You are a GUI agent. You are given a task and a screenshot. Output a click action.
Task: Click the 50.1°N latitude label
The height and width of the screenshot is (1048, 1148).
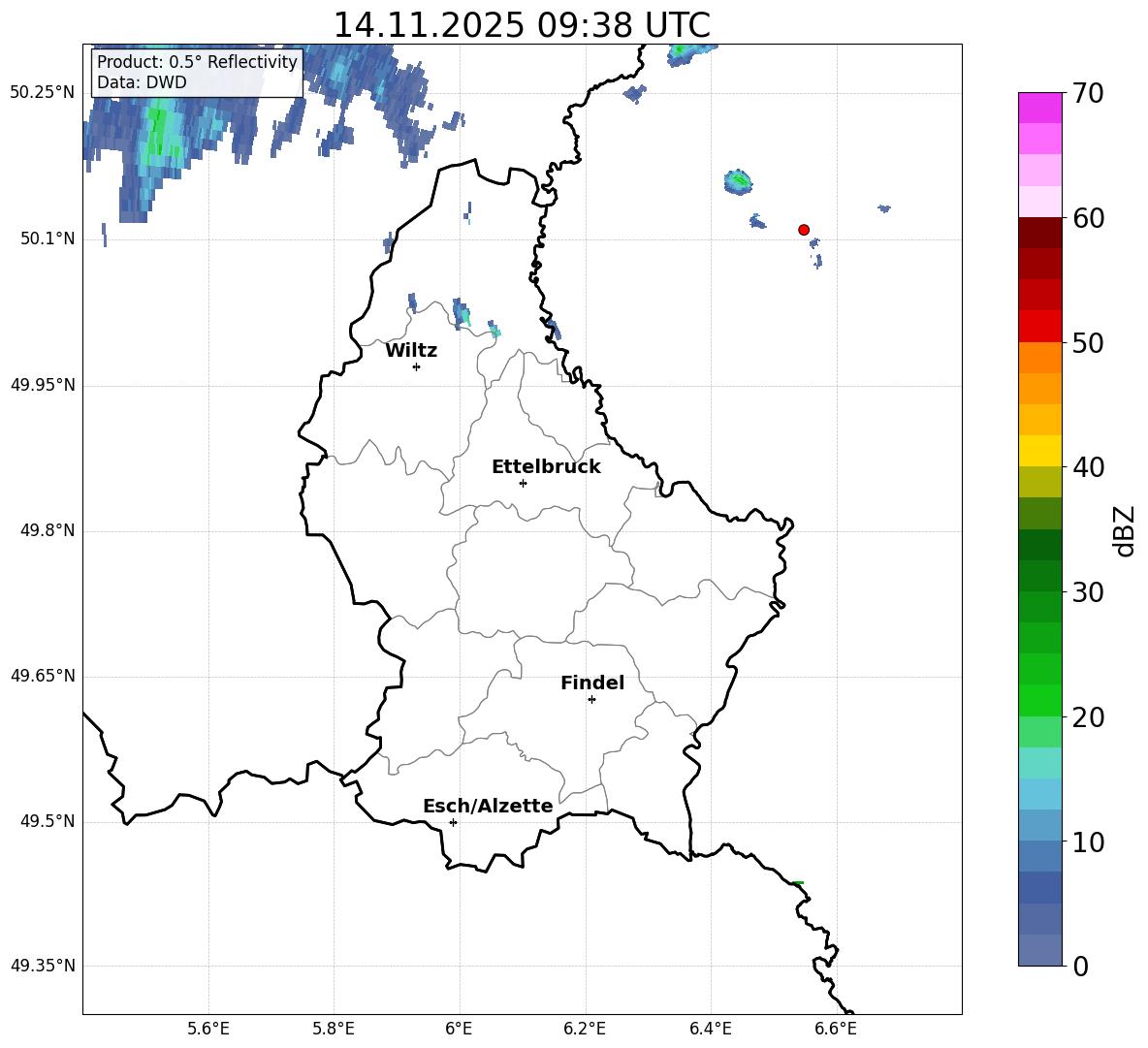tap(47, 238)
